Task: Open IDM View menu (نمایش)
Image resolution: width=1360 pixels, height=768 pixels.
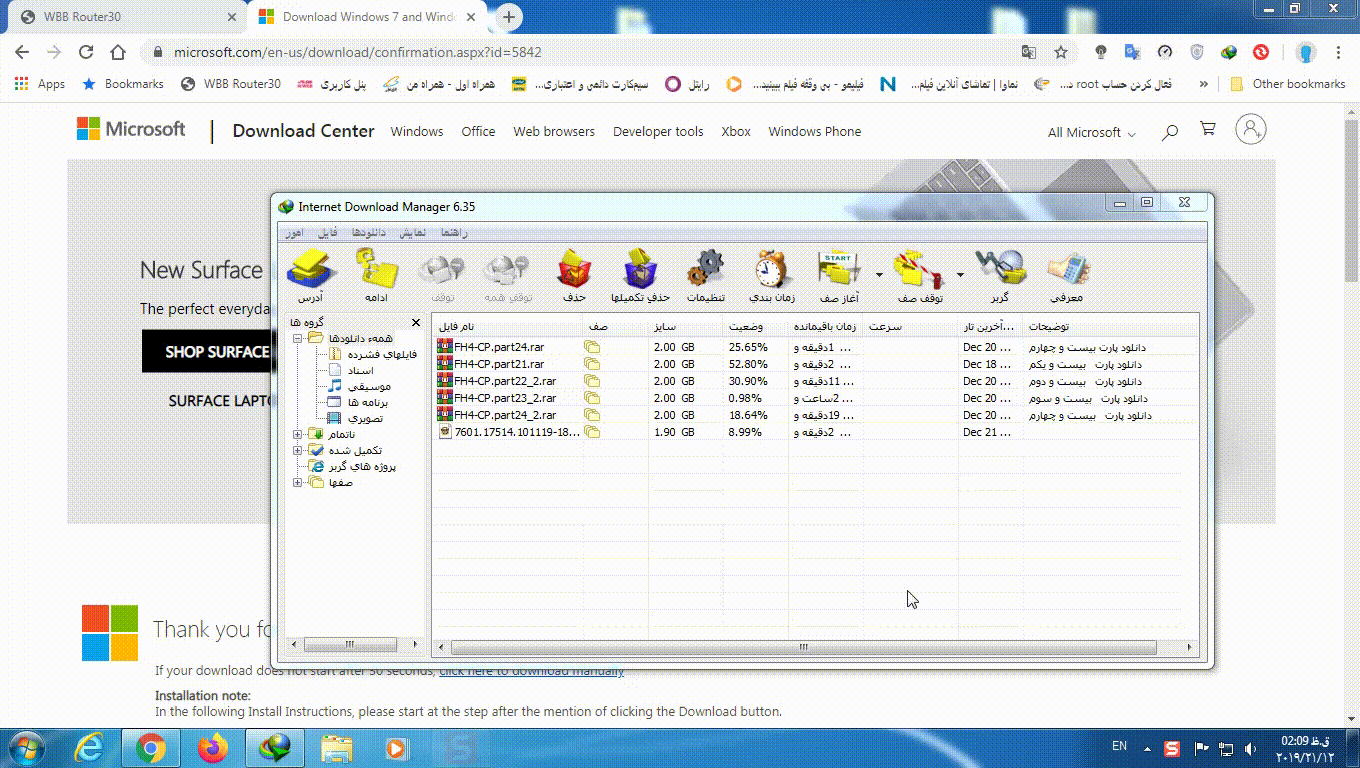Action: pyautogui.click(x=413, y=233)
